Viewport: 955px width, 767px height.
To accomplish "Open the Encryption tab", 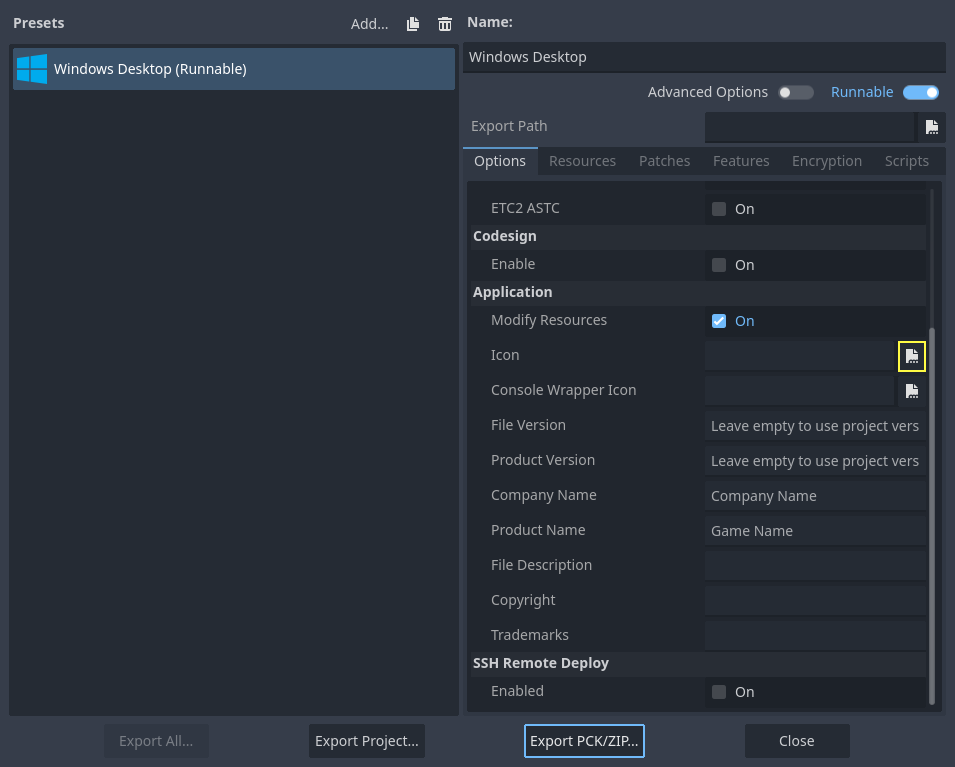I will coord(826,160).
